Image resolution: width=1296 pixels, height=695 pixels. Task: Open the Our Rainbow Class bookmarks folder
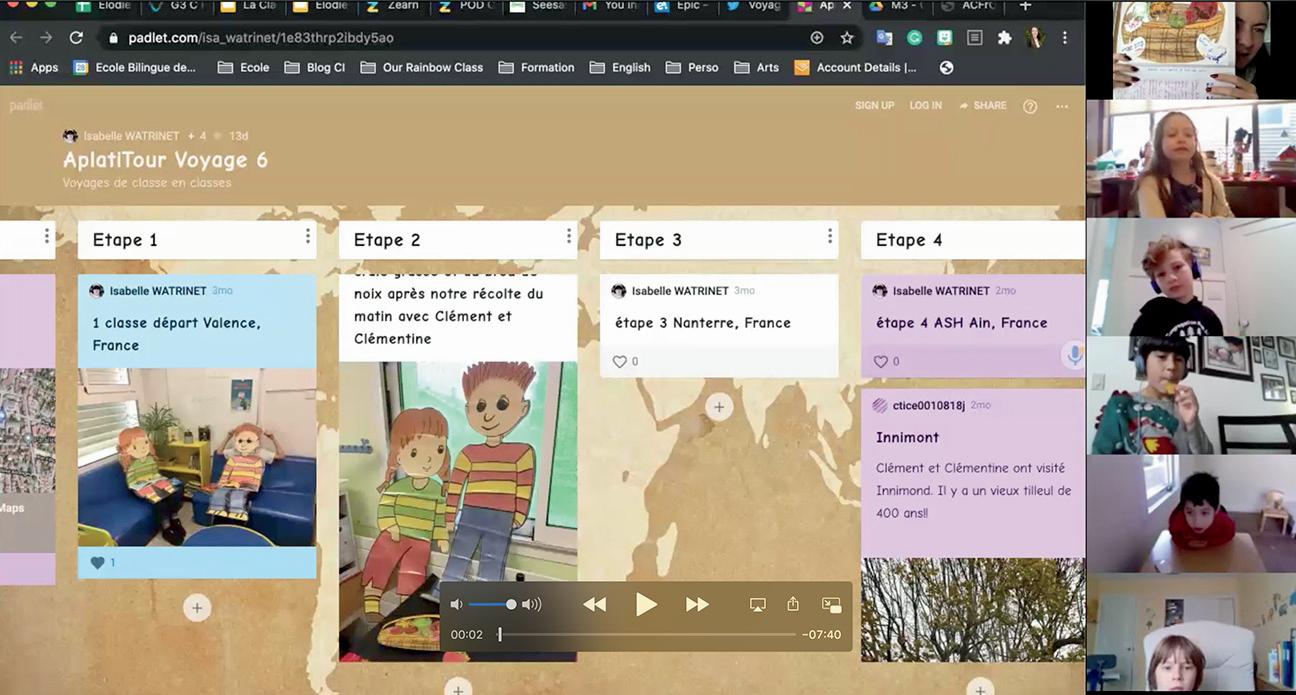coord(421,67)
